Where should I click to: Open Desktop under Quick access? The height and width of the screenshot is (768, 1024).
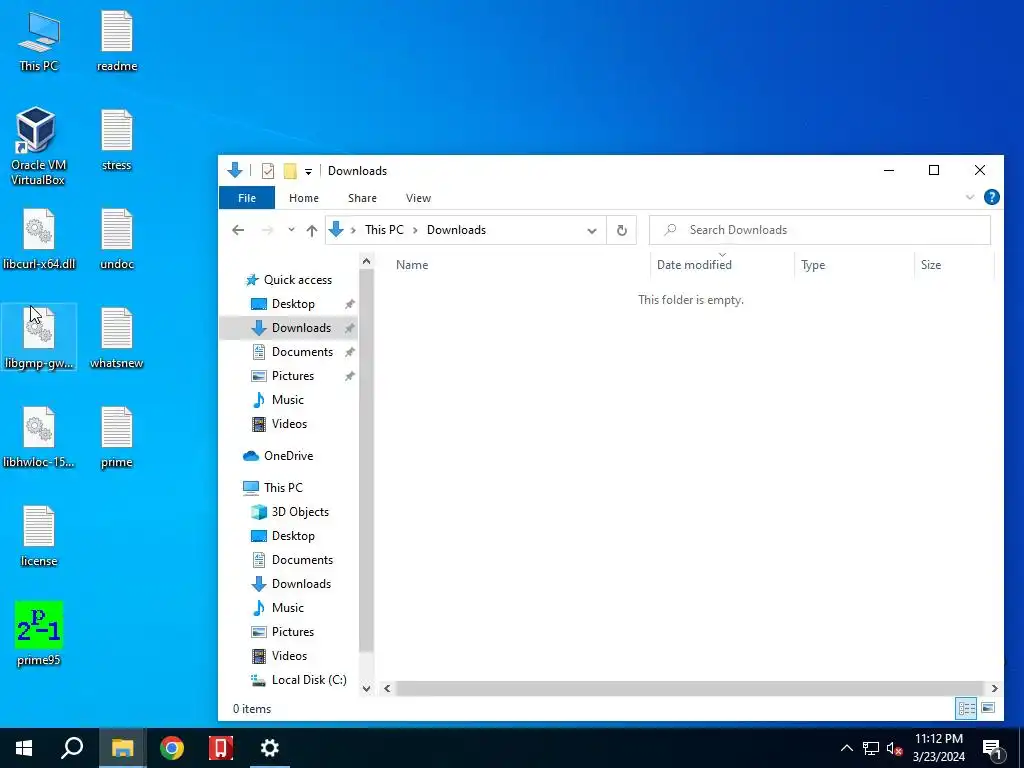coord(293,304)
